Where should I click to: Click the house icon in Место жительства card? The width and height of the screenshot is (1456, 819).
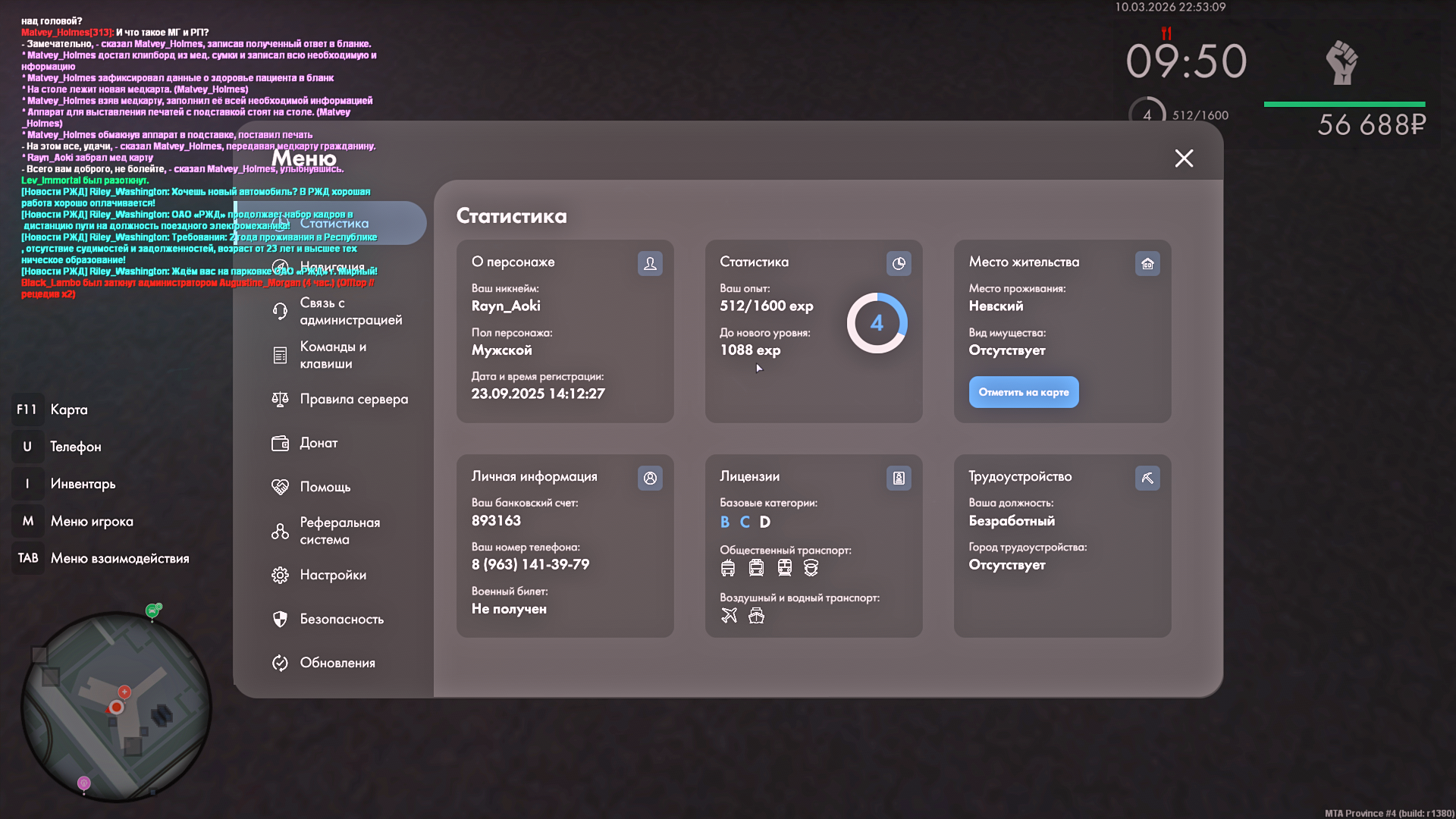coord(1147,263)
